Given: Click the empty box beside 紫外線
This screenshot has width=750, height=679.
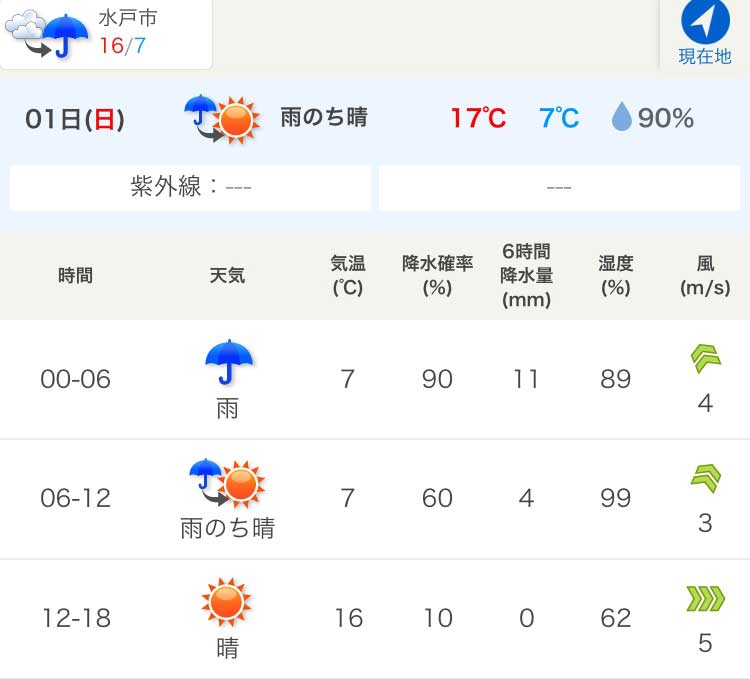Looking at the screenshot, I should [559, 187].
